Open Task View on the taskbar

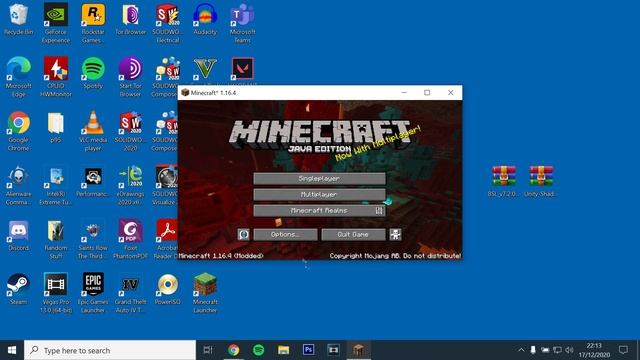click(208, 350)
